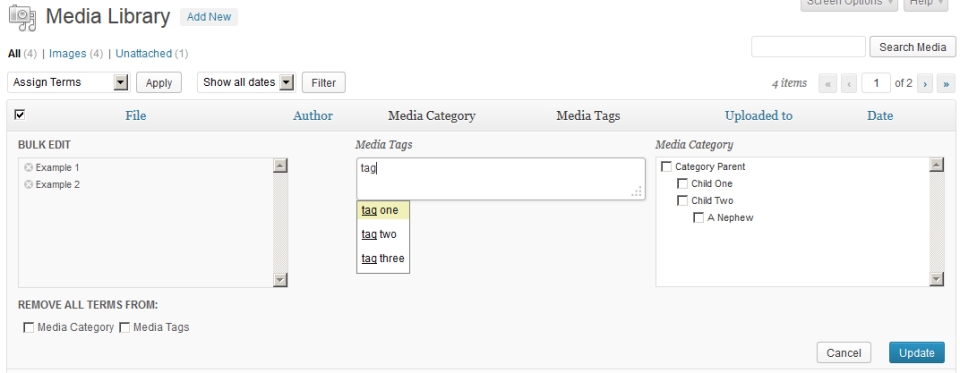Choose 'tag one' suggestion
The image size is (960, 373).
point(383,211)
